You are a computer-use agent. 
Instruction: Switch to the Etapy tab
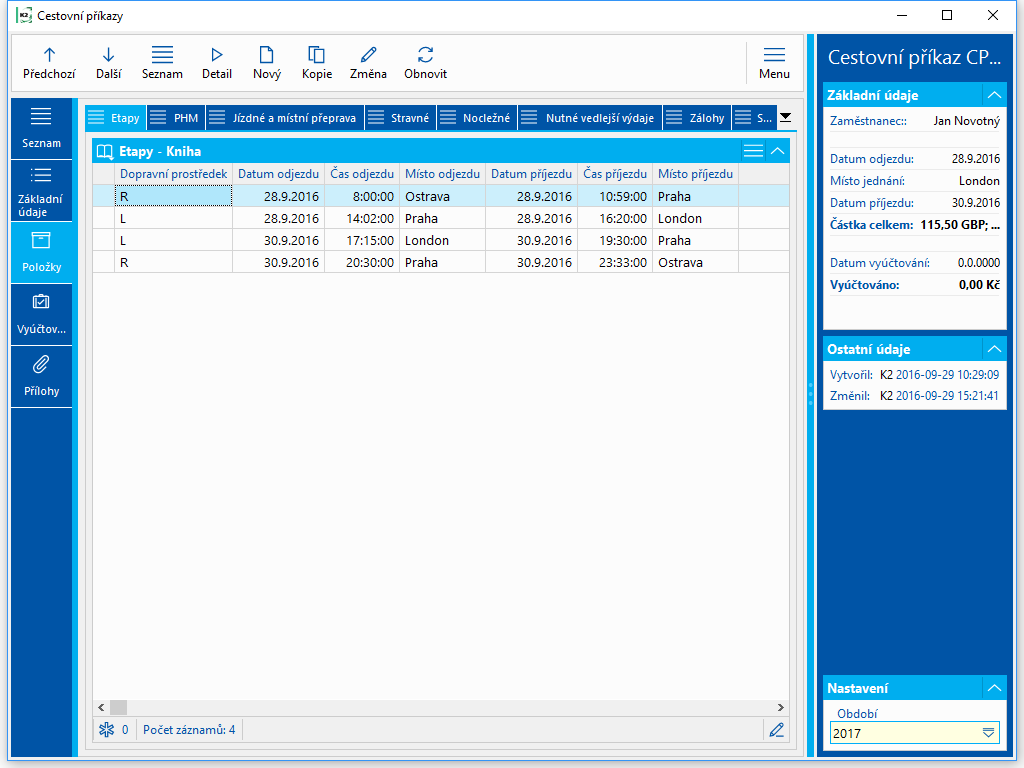click(116, 118)
